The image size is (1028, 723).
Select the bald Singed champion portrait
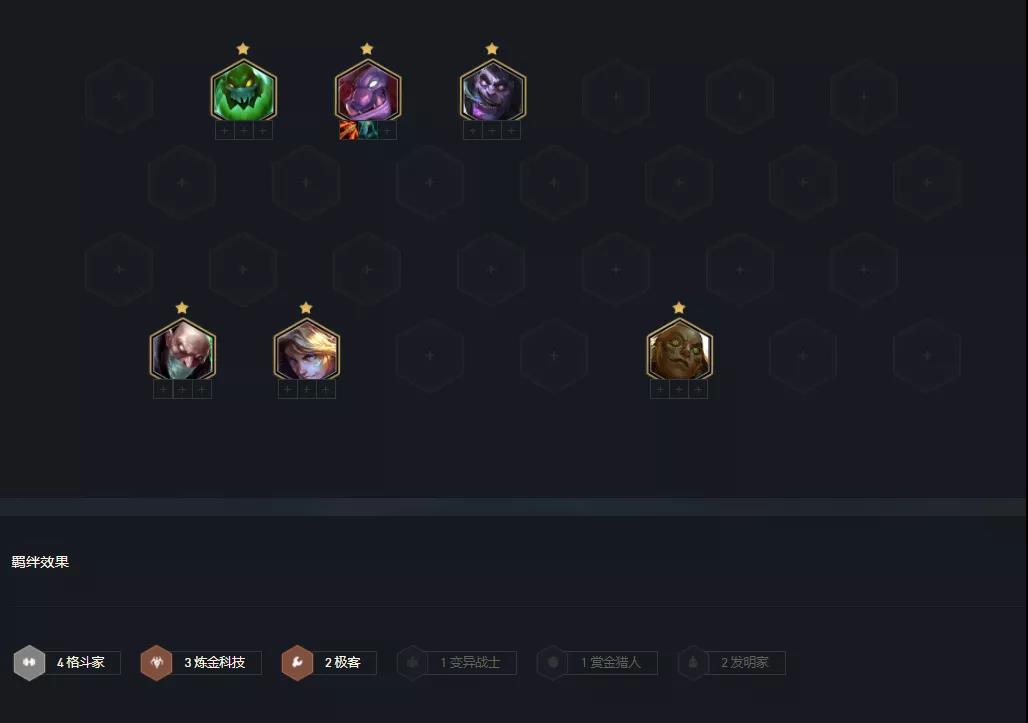click(x=182, y=349)
